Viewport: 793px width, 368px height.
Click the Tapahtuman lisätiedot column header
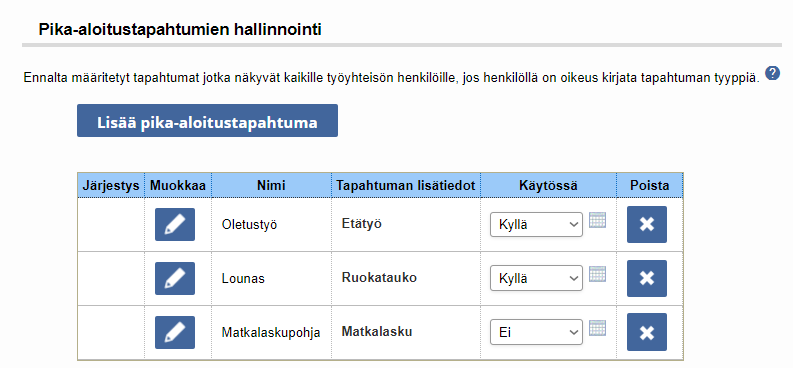[x=406, y=186]
